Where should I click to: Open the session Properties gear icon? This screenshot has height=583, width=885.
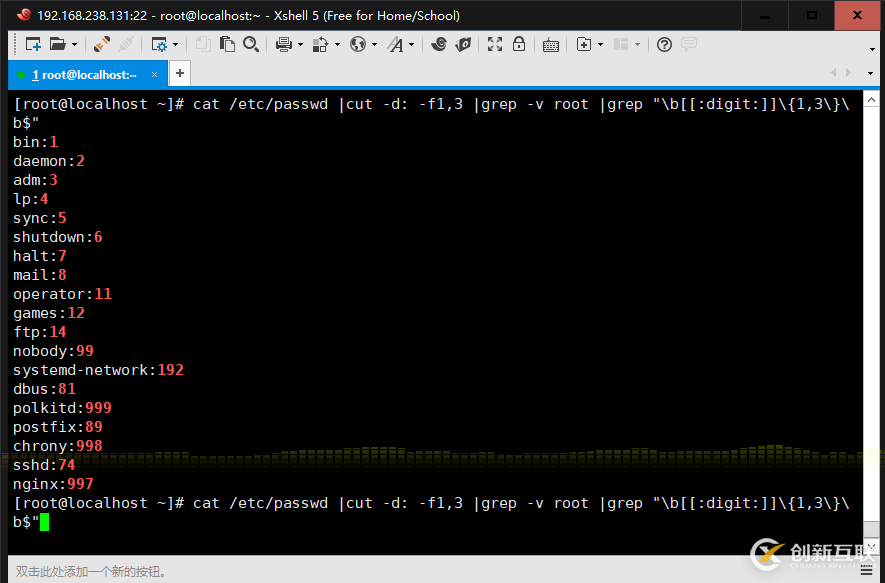click(x=160, y=45)
